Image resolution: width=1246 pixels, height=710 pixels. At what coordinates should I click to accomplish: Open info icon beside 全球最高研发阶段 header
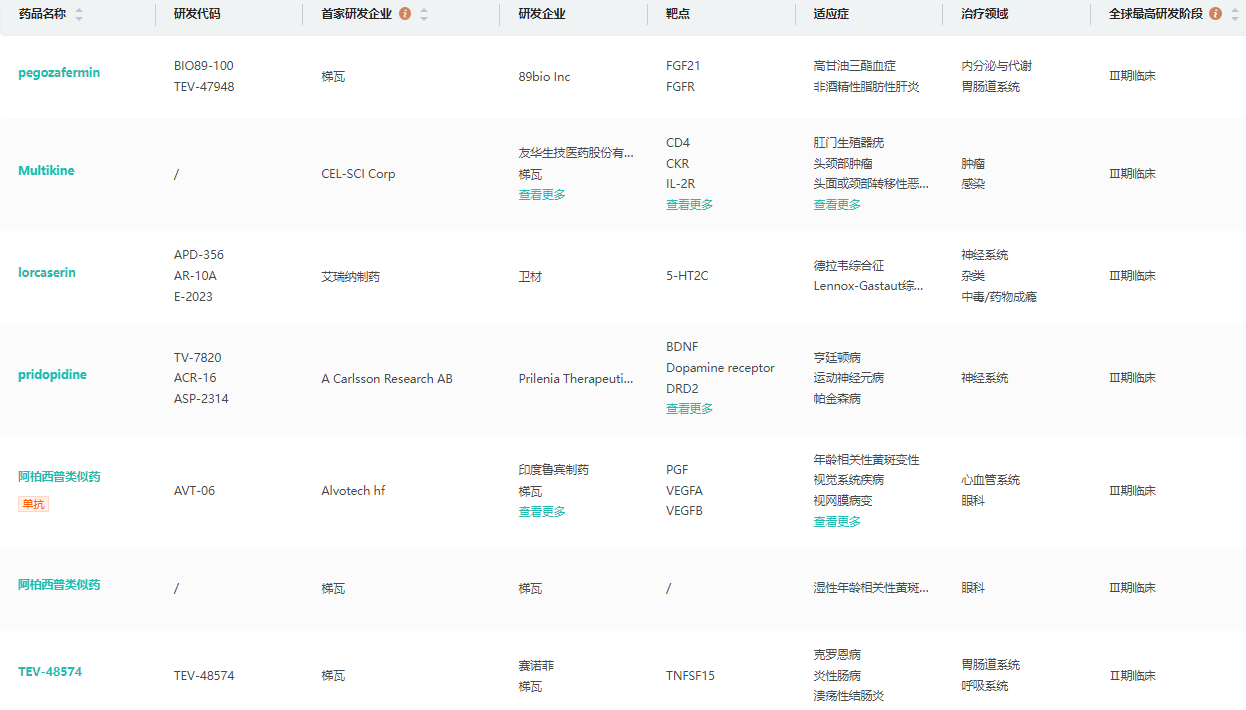click(1215, 14)
